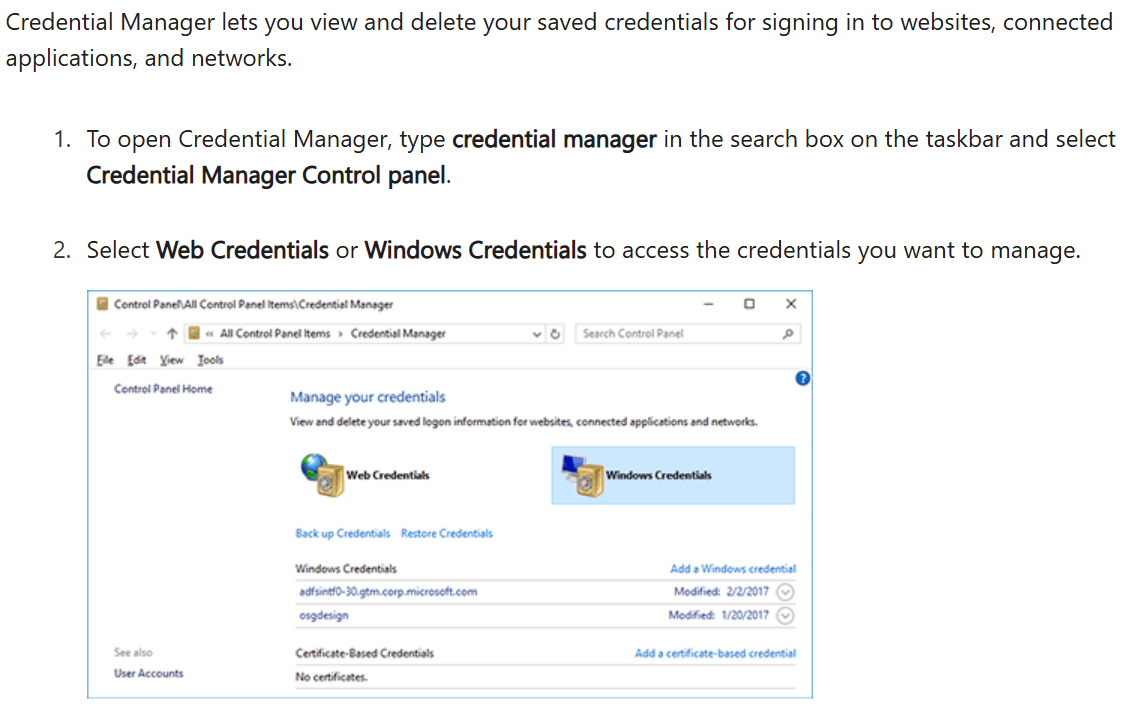This screenshot has width=1131, height=712.
Task: Click Add a Windows credential link
Action: tap(732, 569)
